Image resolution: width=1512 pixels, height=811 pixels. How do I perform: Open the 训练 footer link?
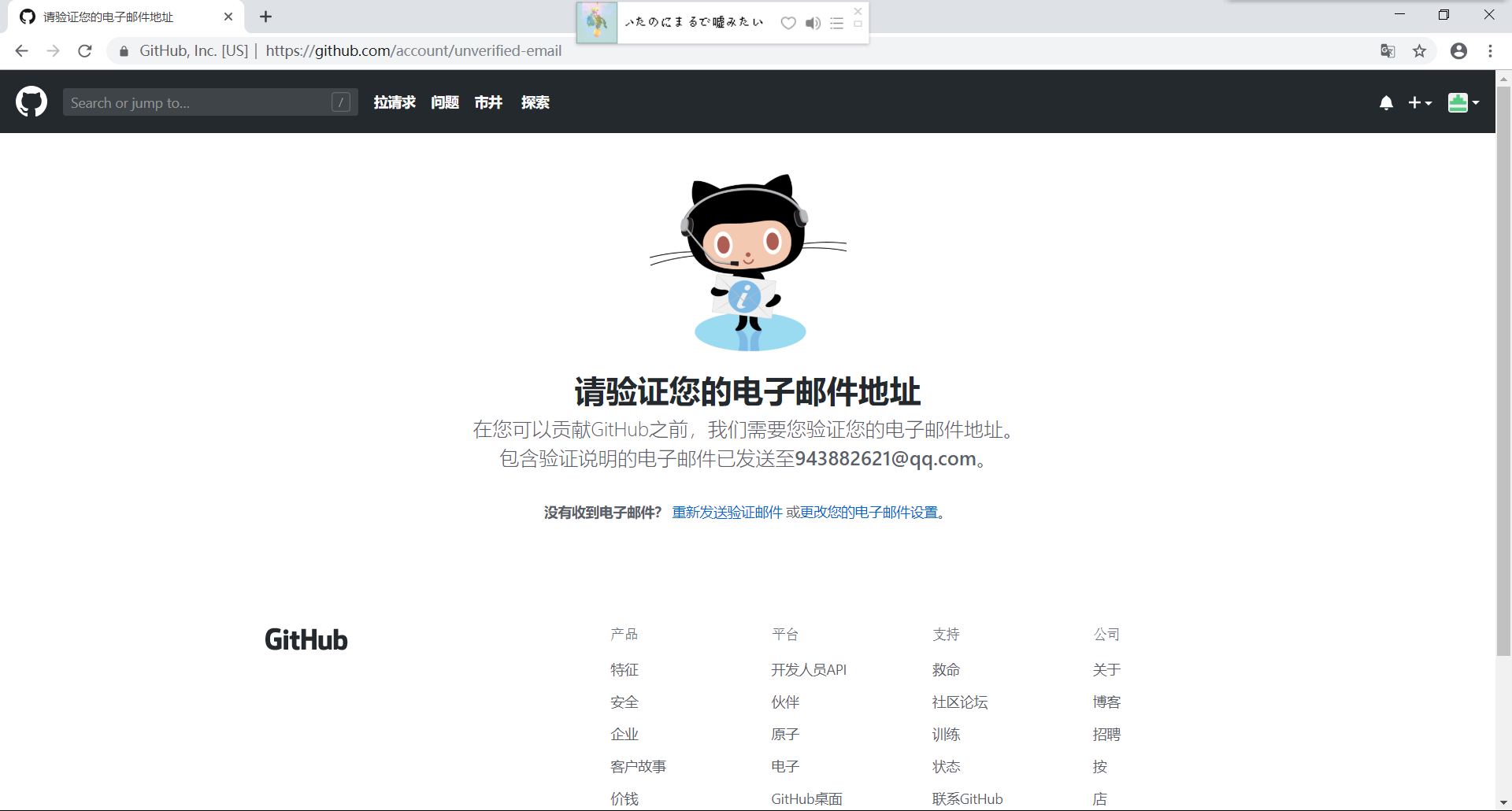tap(946, 734)
